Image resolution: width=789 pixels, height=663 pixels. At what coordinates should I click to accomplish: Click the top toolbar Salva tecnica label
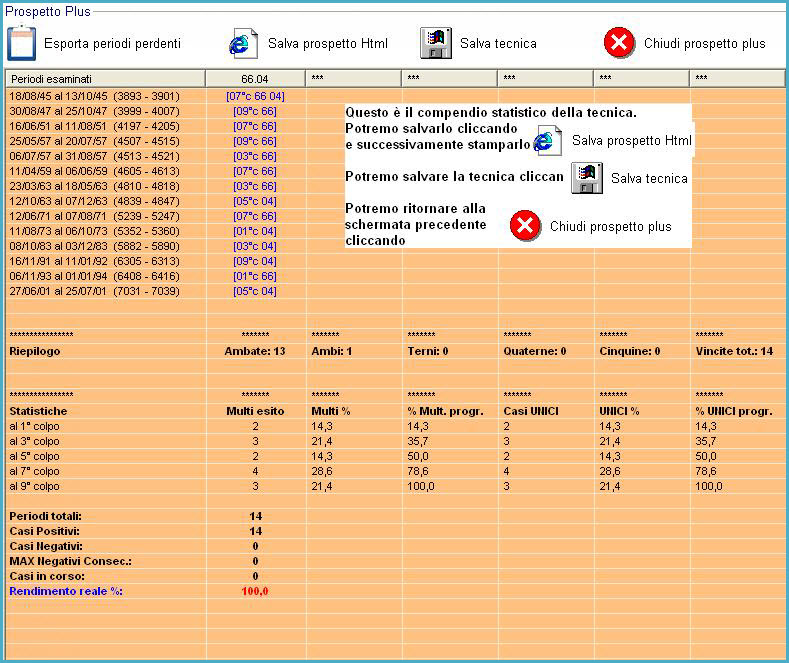tap(498, 44)
